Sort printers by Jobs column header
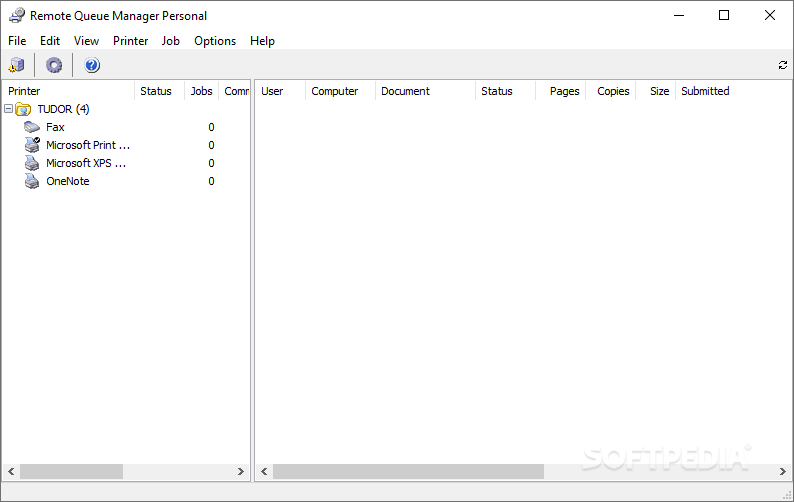The height and width of the screenshot is (502, 794). click(202, 91)
